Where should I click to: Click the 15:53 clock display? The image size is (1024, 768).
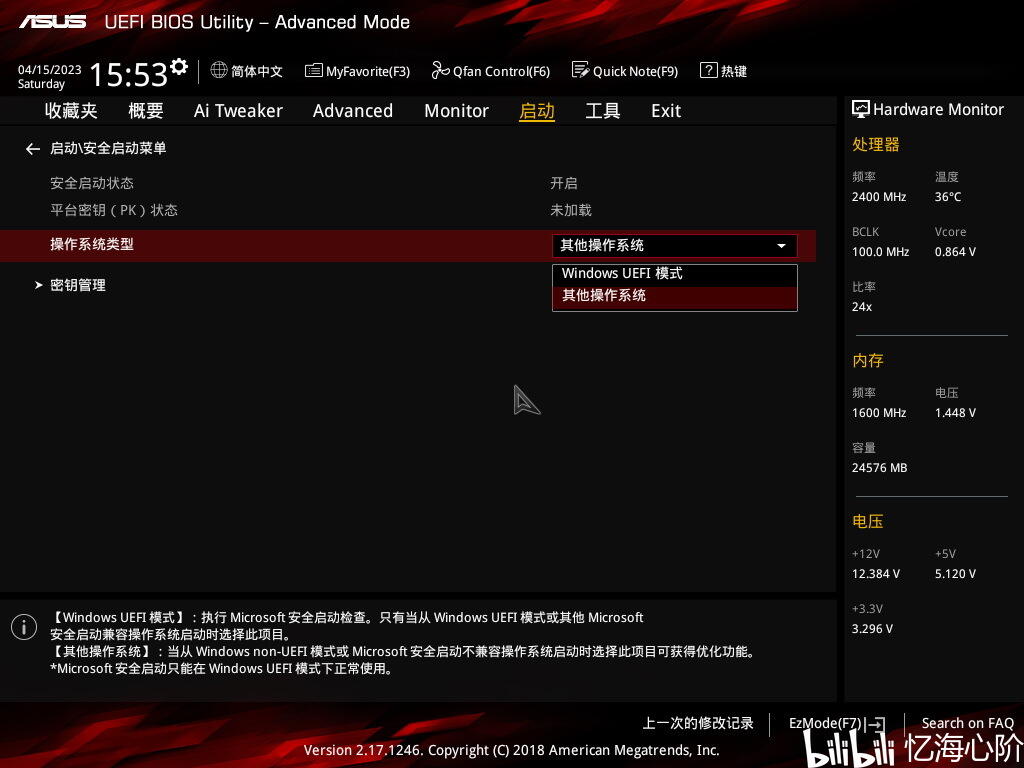click(129, 74)
